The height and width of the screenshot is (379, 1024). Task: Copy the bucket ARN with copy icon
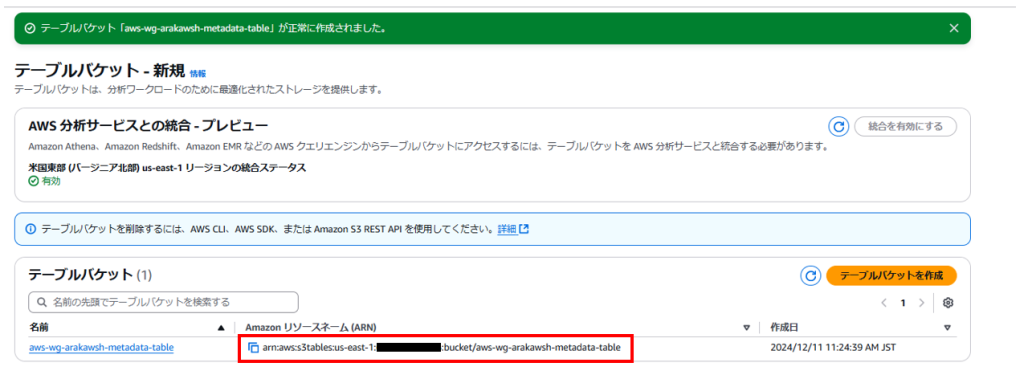[254, 347]
